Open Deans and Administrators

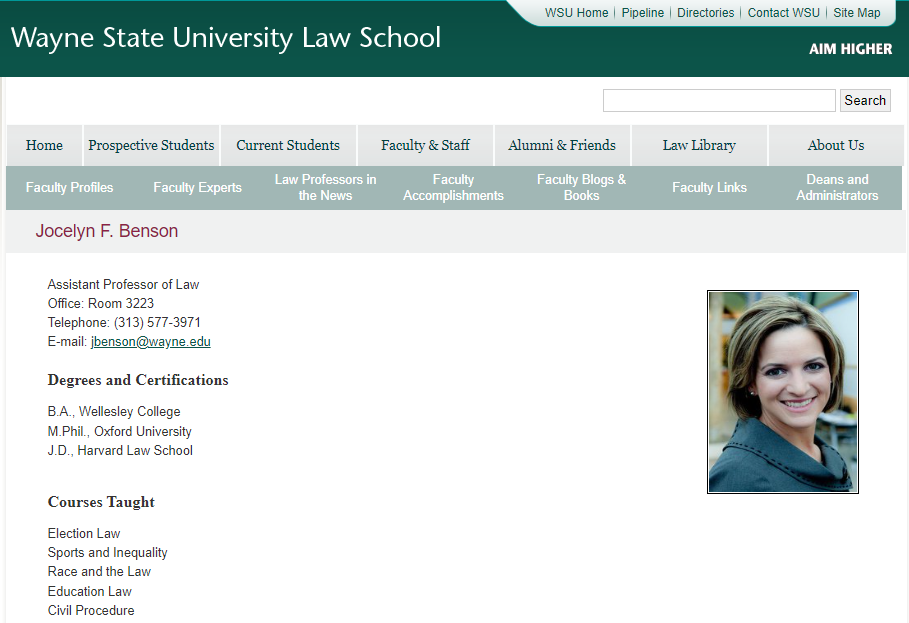click(x=837, y=188)
